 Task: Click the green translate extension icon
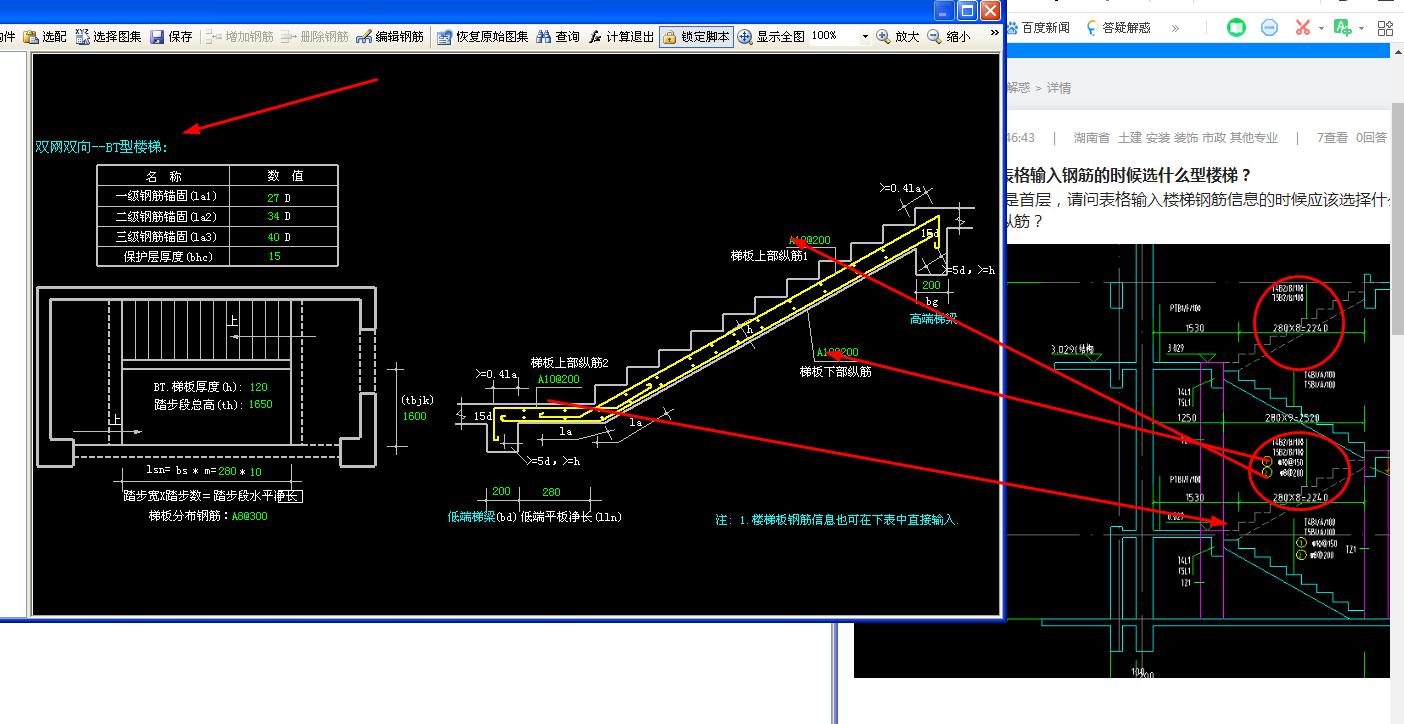click(1343, 28)
